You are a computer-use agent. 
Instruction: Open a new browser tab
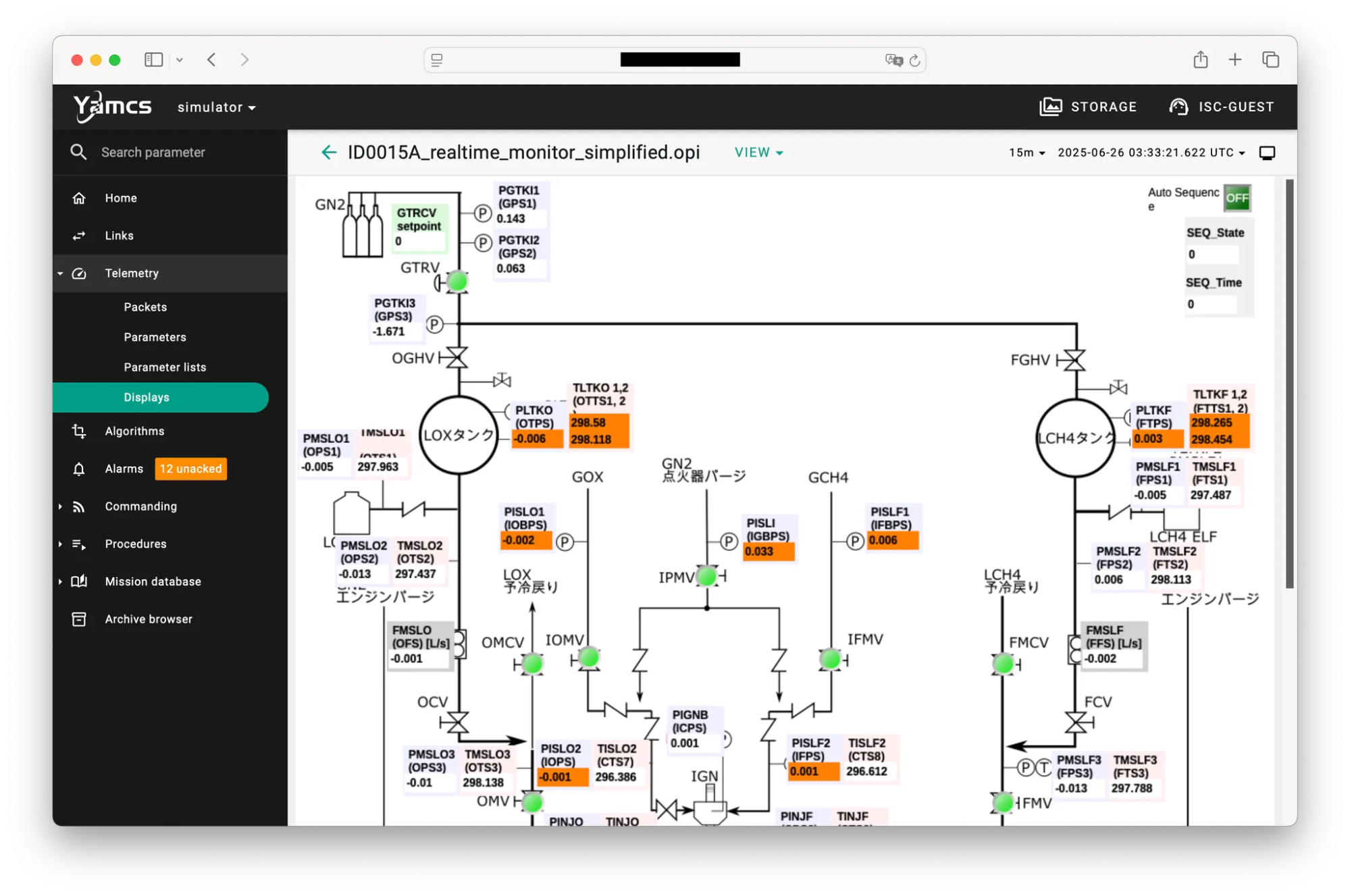point(1235,59)
